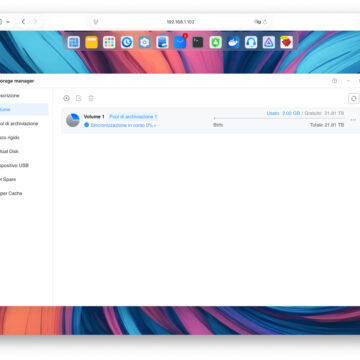The height and width of the screenshot is (360, 360).
Task: Open the colorful app grid icon in dock
Action: coord(109,42)
